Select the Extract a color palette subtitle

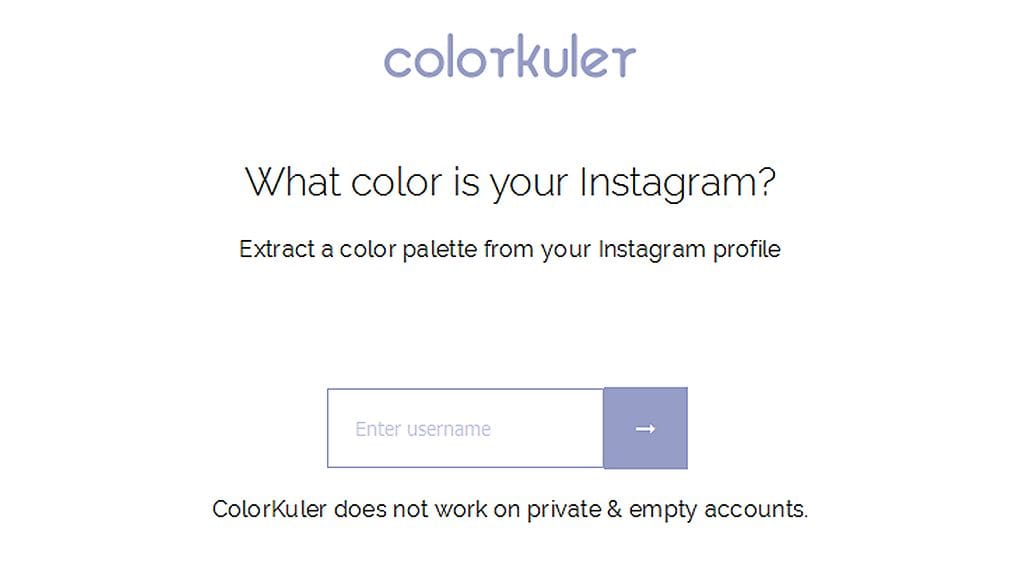click(510, 249)
